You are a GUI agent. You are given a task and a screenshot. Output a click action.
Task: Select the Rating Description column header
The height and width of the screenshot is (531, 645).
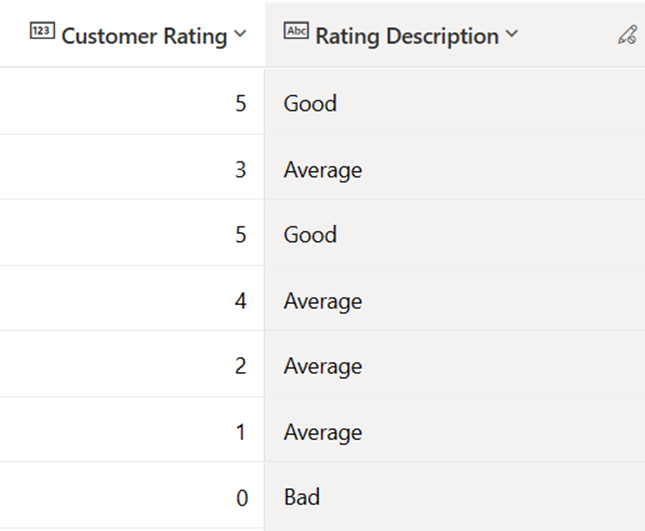click(455, 35)
